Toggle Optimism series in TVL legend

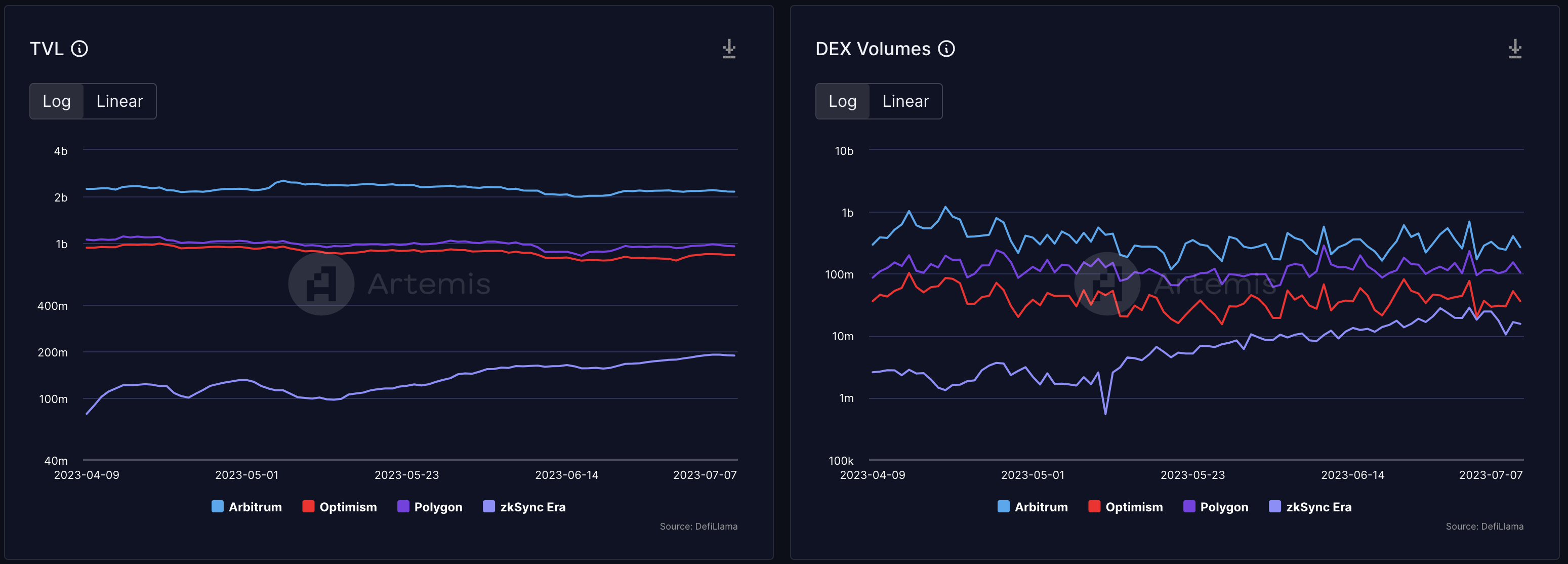click(x=348, y=507)
